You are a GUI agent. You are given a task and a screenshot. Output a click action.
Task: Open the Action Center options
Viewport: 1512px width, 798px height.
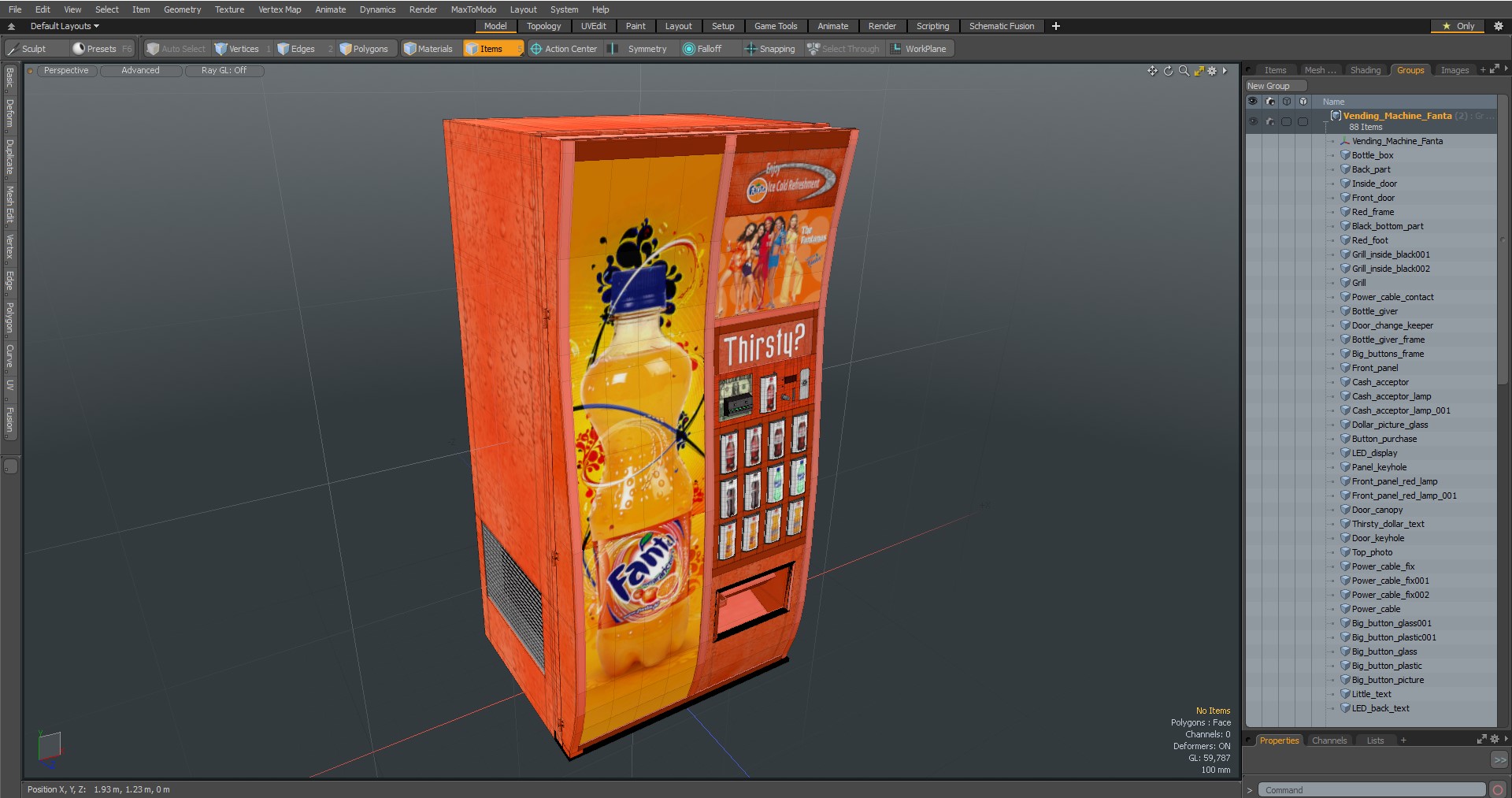click(x=565, y=49)
